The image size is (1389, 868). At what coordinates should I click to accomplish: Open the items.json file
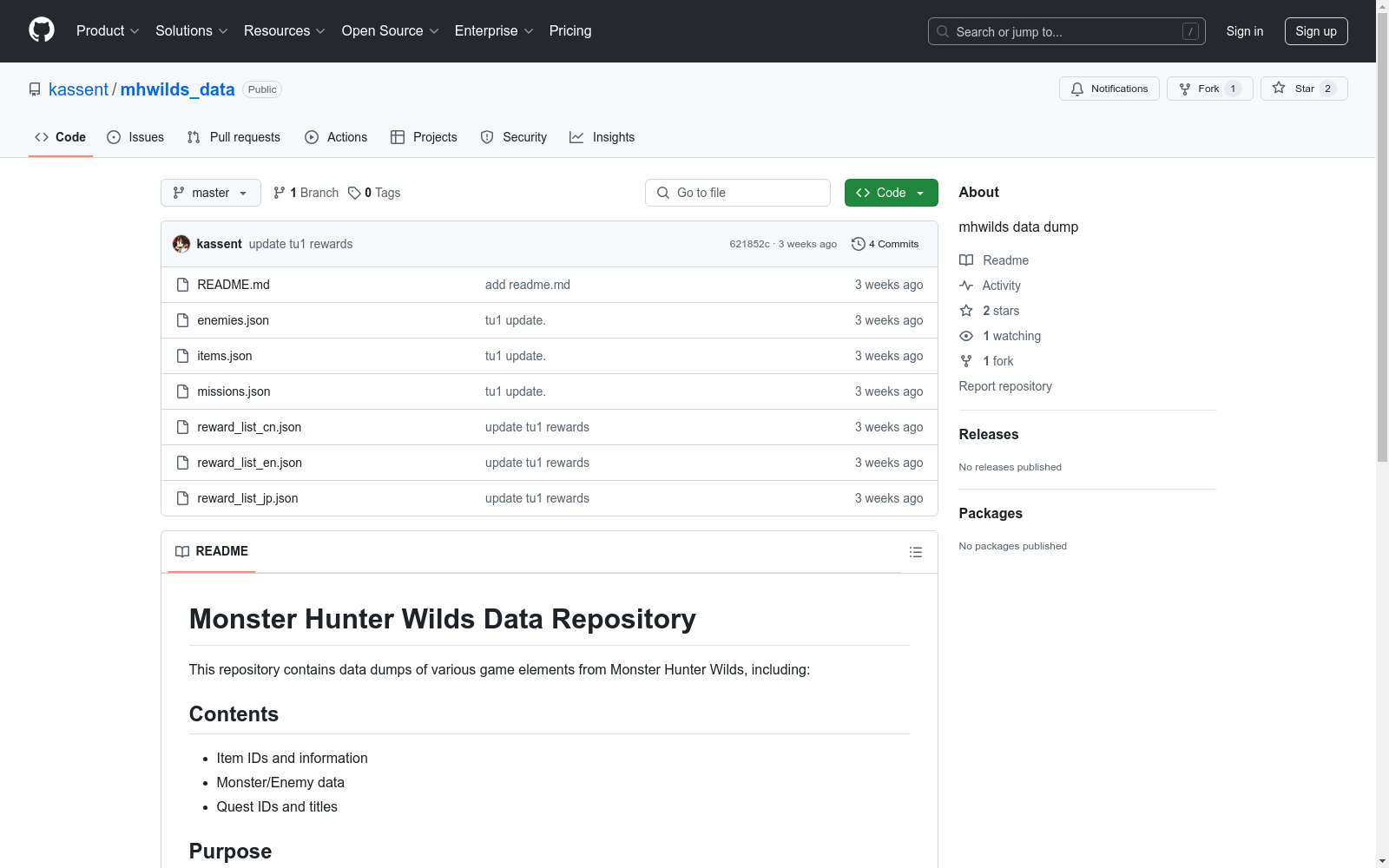pos(224,356)
